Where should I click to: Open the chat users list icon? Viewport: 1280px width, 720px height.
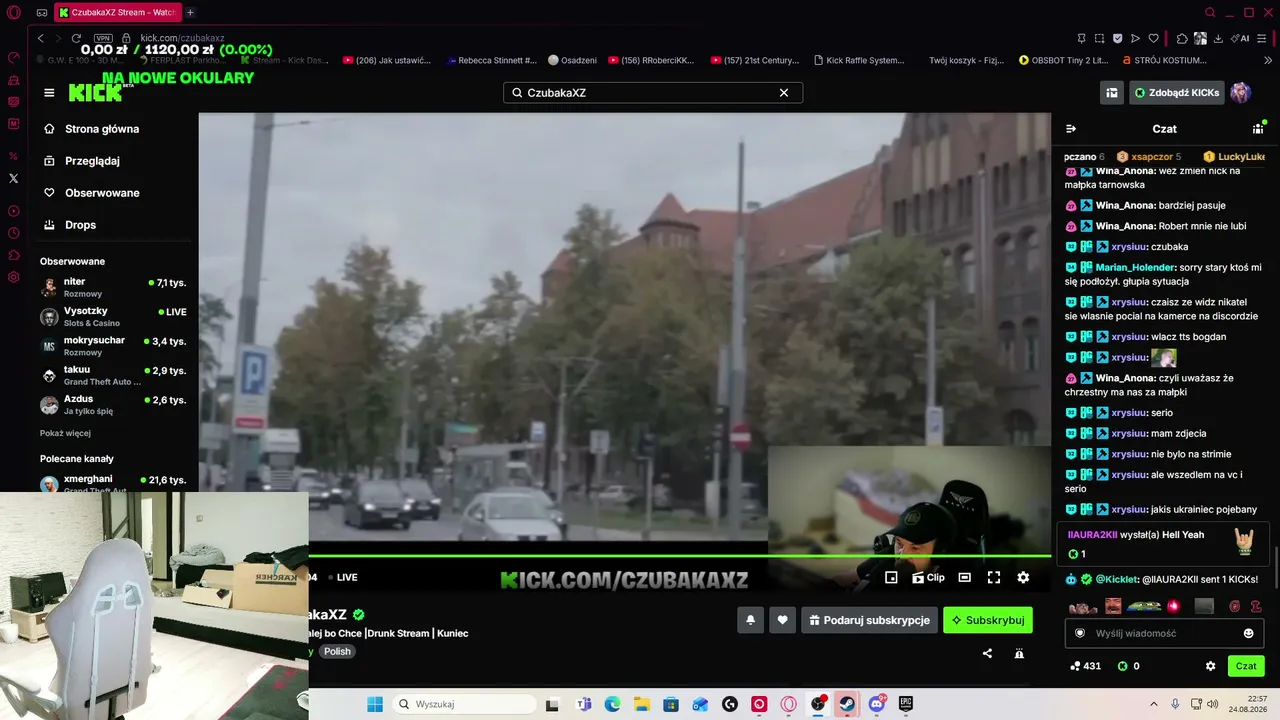click(1258, 129)
